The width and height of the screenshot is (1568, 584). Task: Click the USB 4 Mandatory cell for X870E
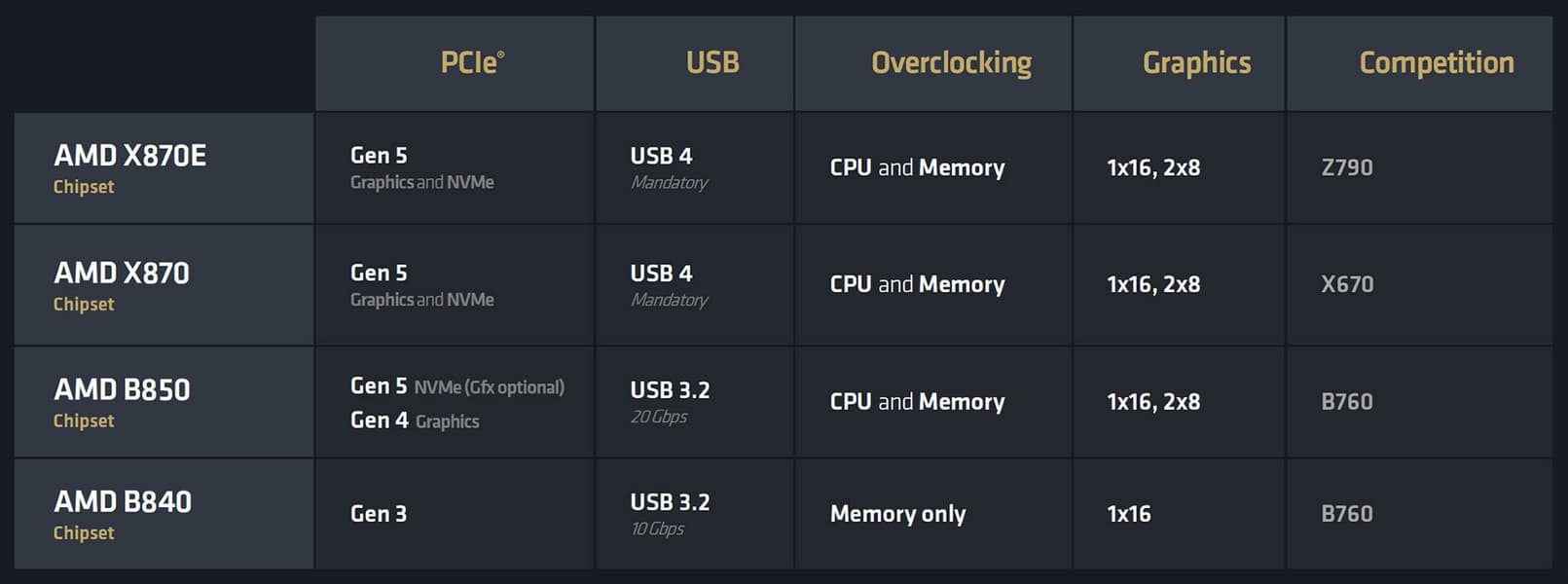pyautogui.click(x=669, y=167)
